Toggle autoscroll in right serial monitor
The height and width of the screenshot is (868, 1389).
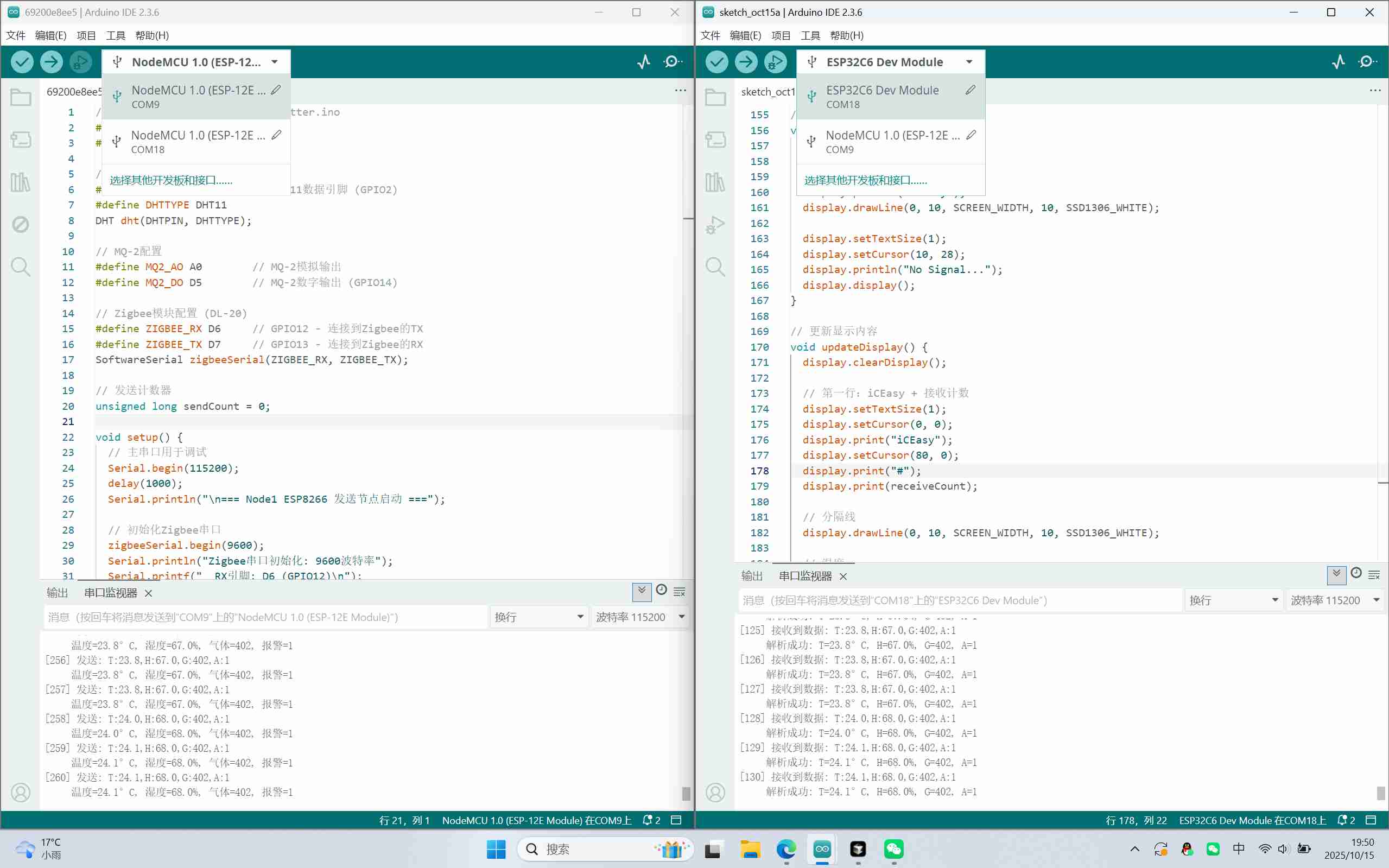(1336, 574)
